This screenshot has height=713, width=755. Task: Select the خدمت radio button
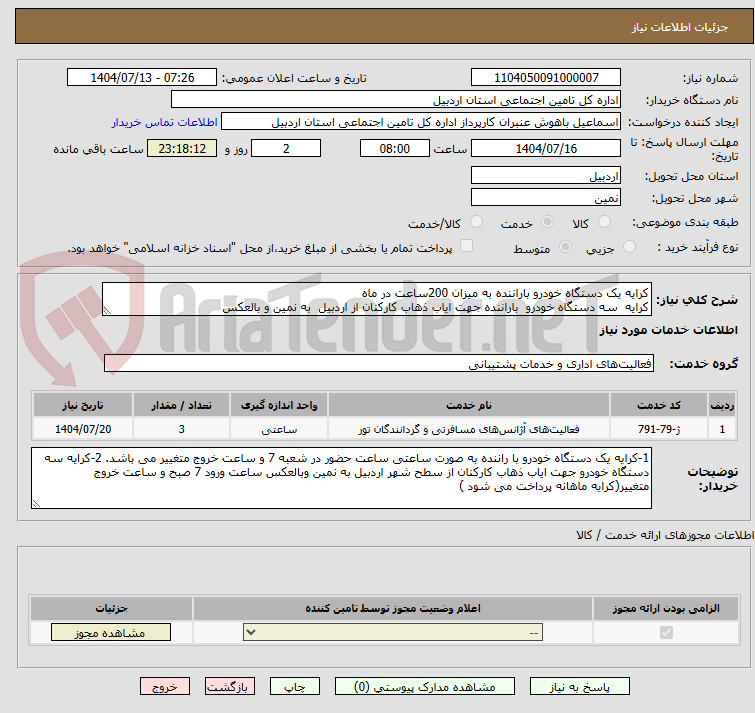[547, 222]
